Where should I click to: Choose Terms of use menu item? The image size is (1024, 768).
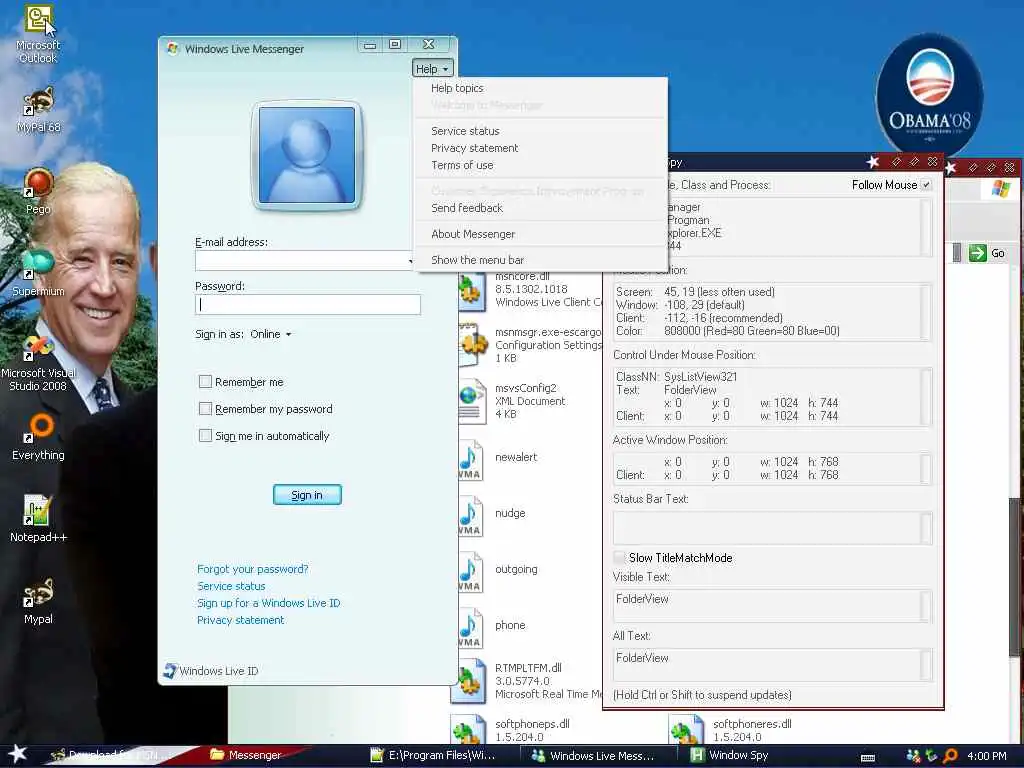point(462,165)
